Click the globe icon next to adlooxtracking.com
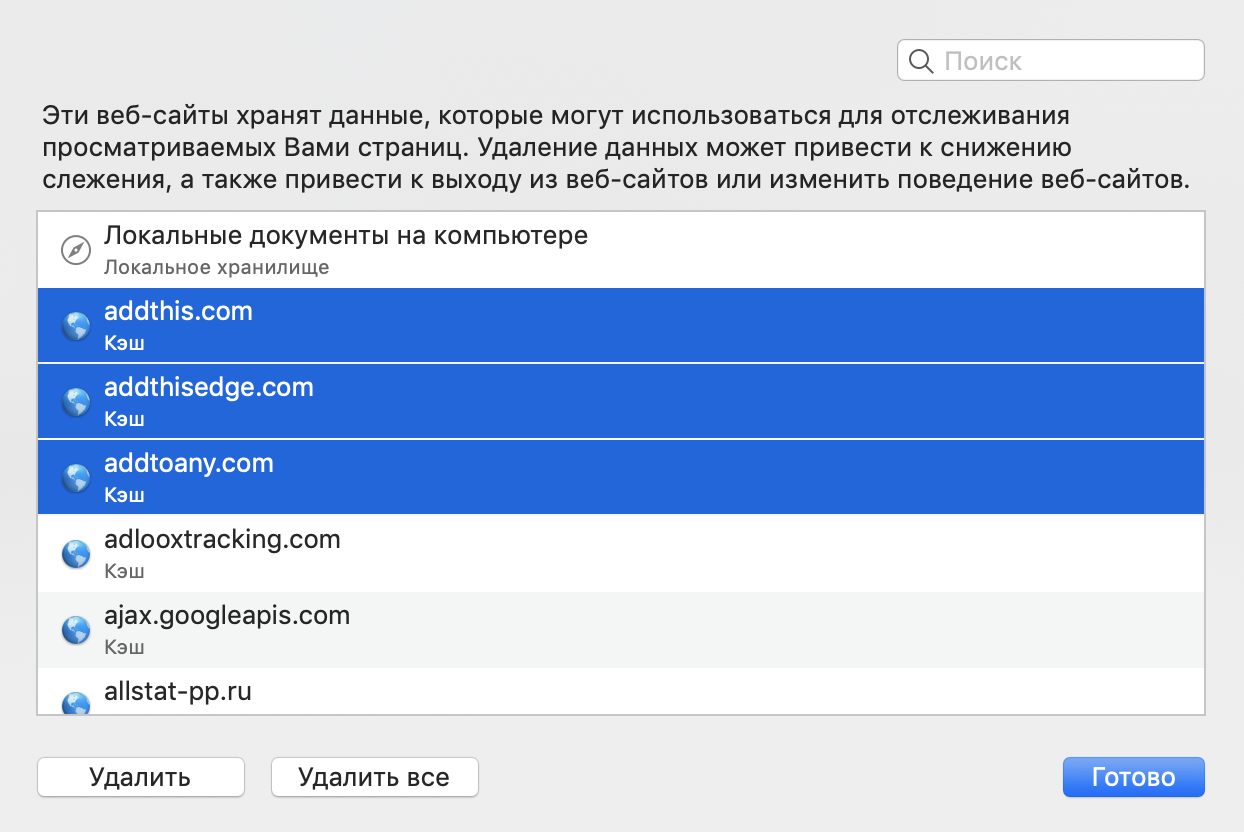The width and height of the screenshot is (1244, 832). coord(76,554)
